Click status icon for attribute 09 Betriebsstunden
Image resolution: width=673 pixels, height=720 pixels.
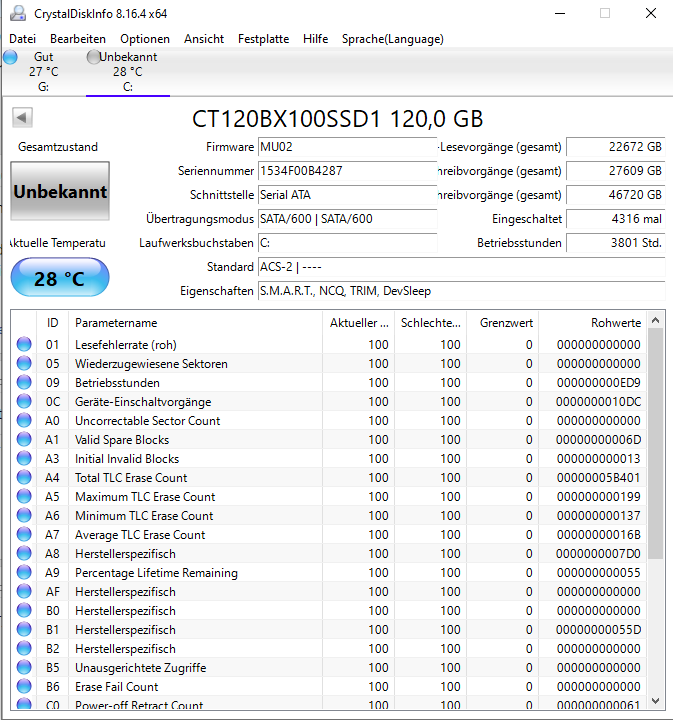coord(24,382)
